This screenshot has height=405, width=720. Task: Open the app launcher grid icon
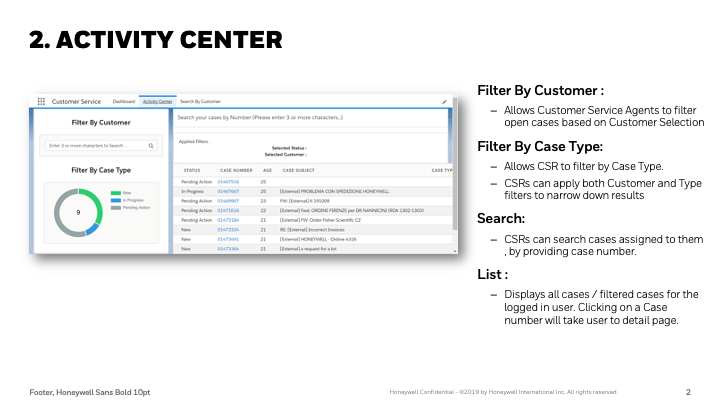pos(41,101)
